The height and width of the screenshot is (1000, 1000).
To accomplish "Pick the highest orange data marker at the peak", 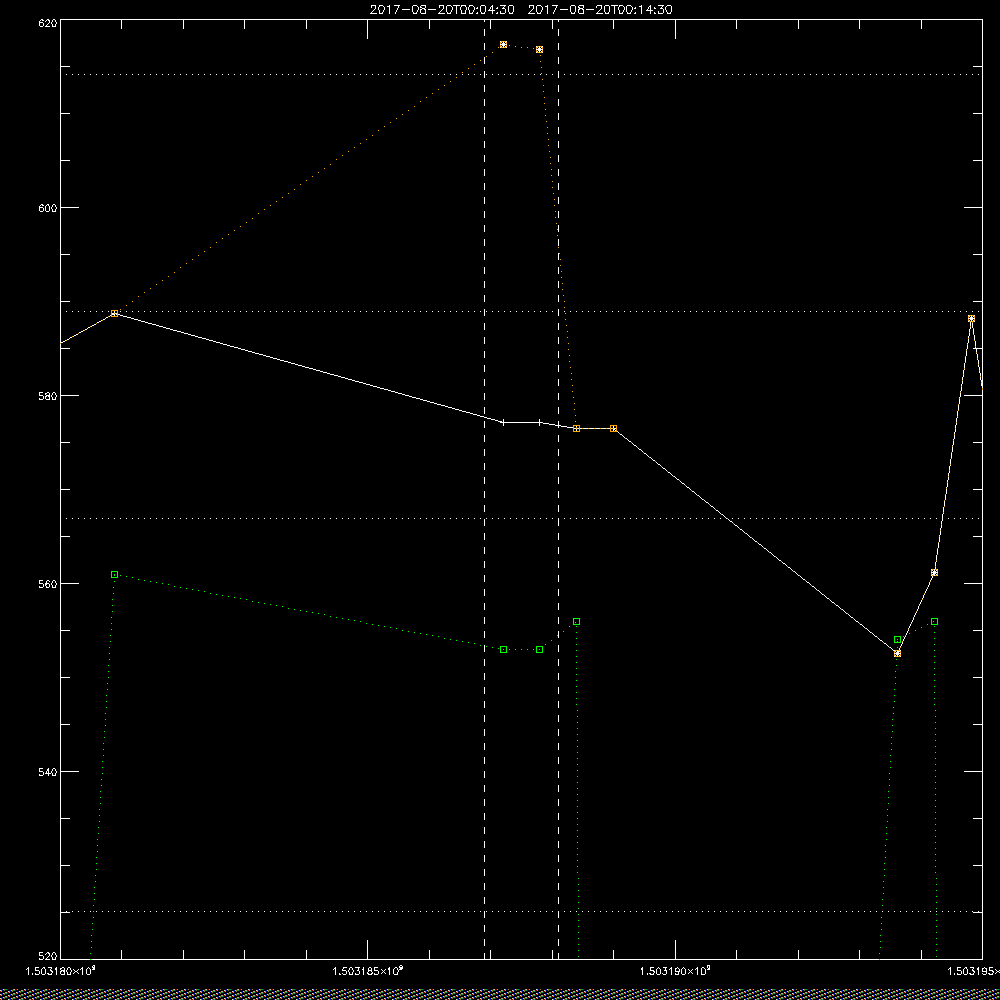I will [x=503, y=45].
